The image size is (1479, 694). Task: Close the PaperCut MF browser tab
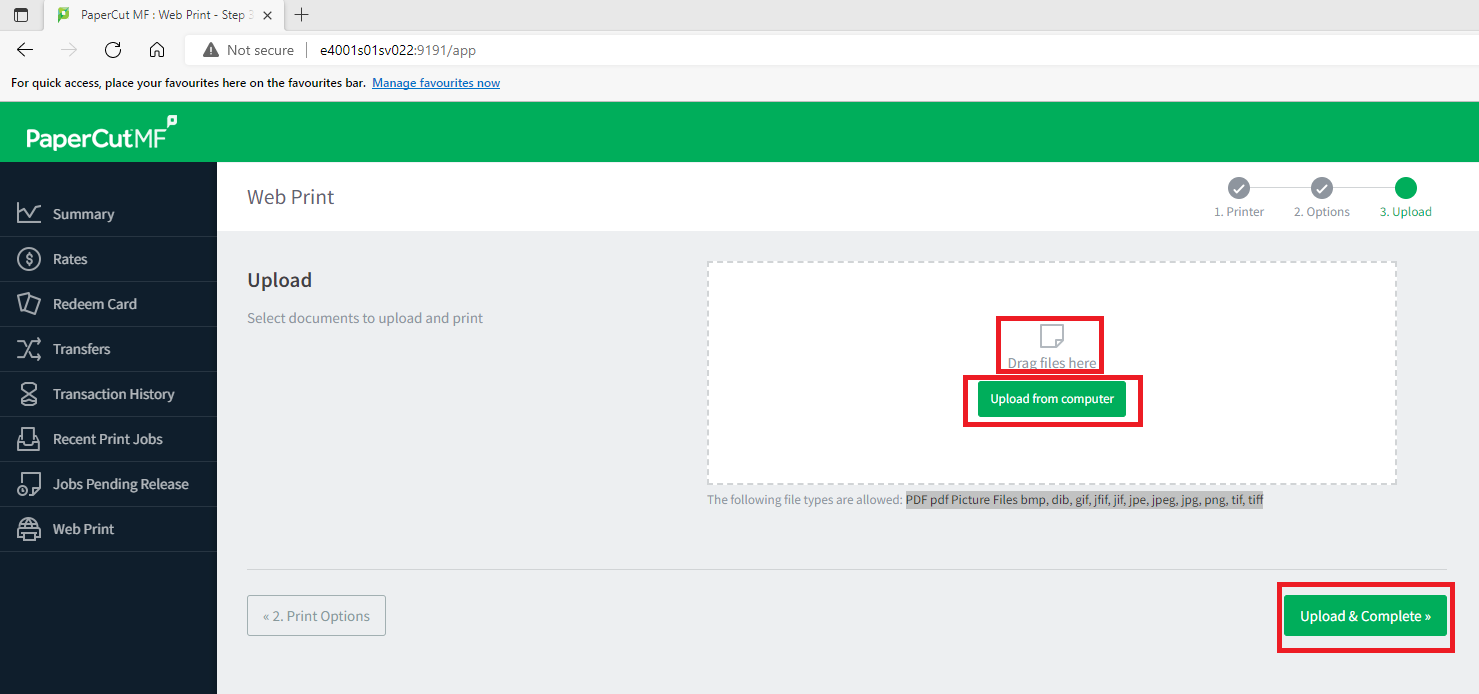(267, 15)
